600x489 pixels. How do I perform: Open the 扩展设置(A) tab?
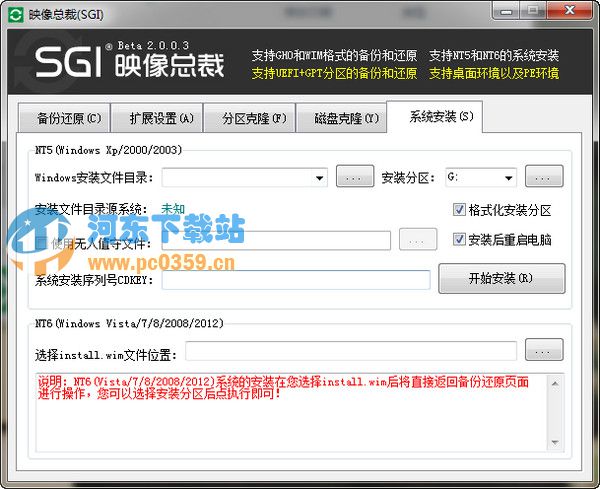tap(157, 118)
